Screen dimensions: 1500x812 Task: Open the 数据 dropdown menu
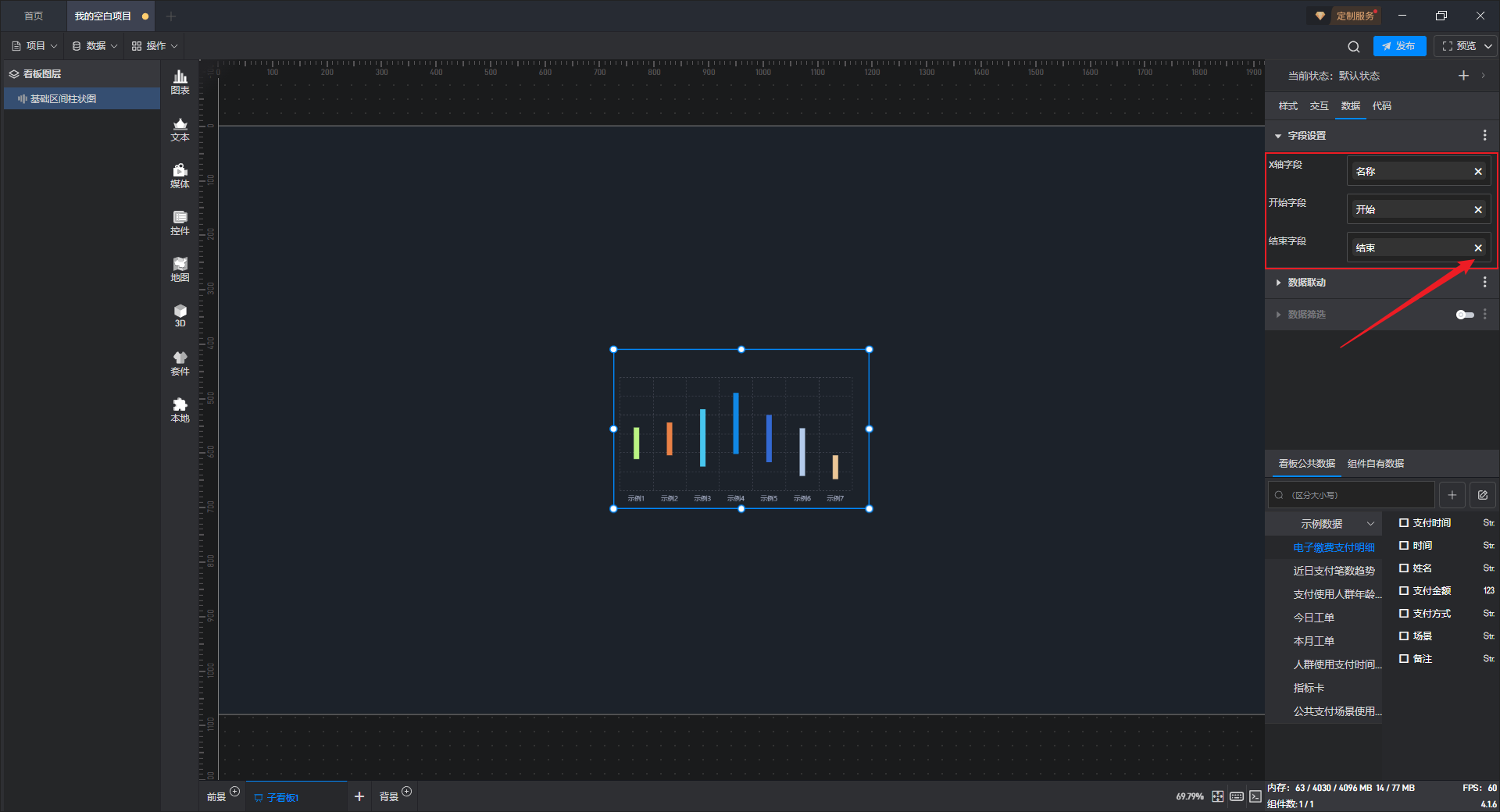click(x=95, y=46)
